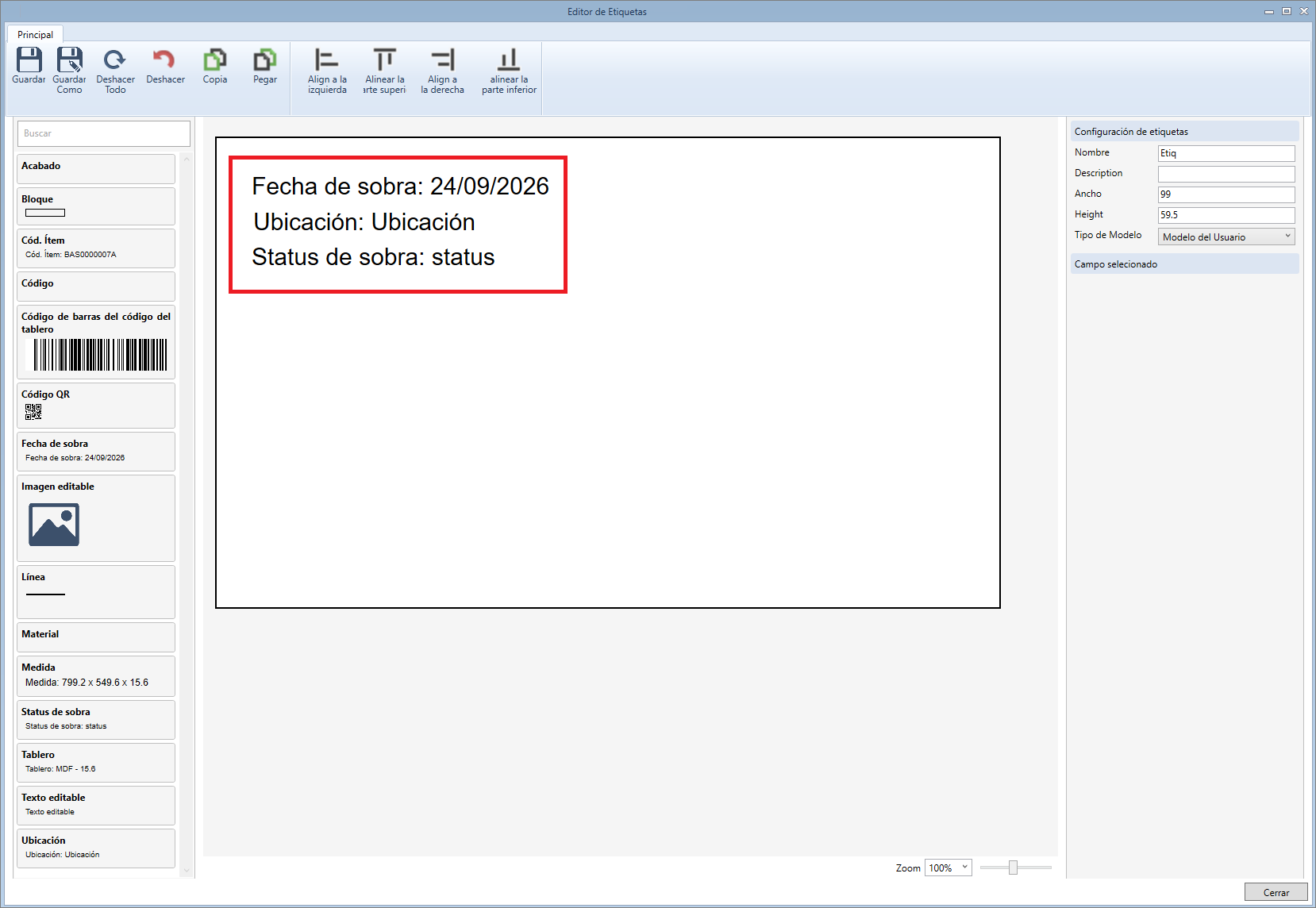Select the Status de sobra field item
Viewport: 1316px width, 908px height.
(x=96, y=720)
